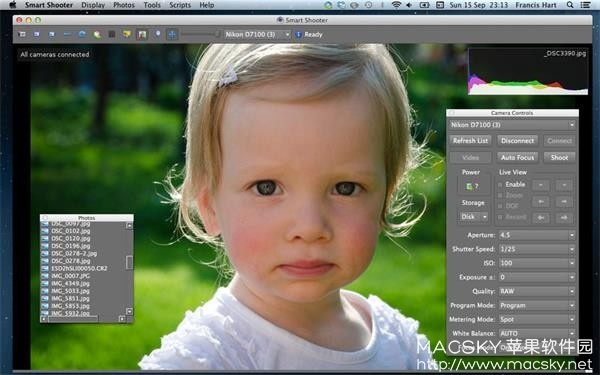The width and height of the screenshot is (600, 375).
Task: Toggle the Live View DOF checkbox
Action: click(500, 206)
